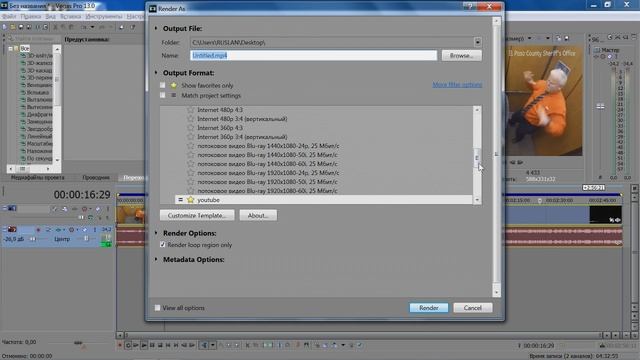Toggle favorite star for Internet 480p 4:3
This screenshot has width=640, height=360.
(x=191, y=110)
